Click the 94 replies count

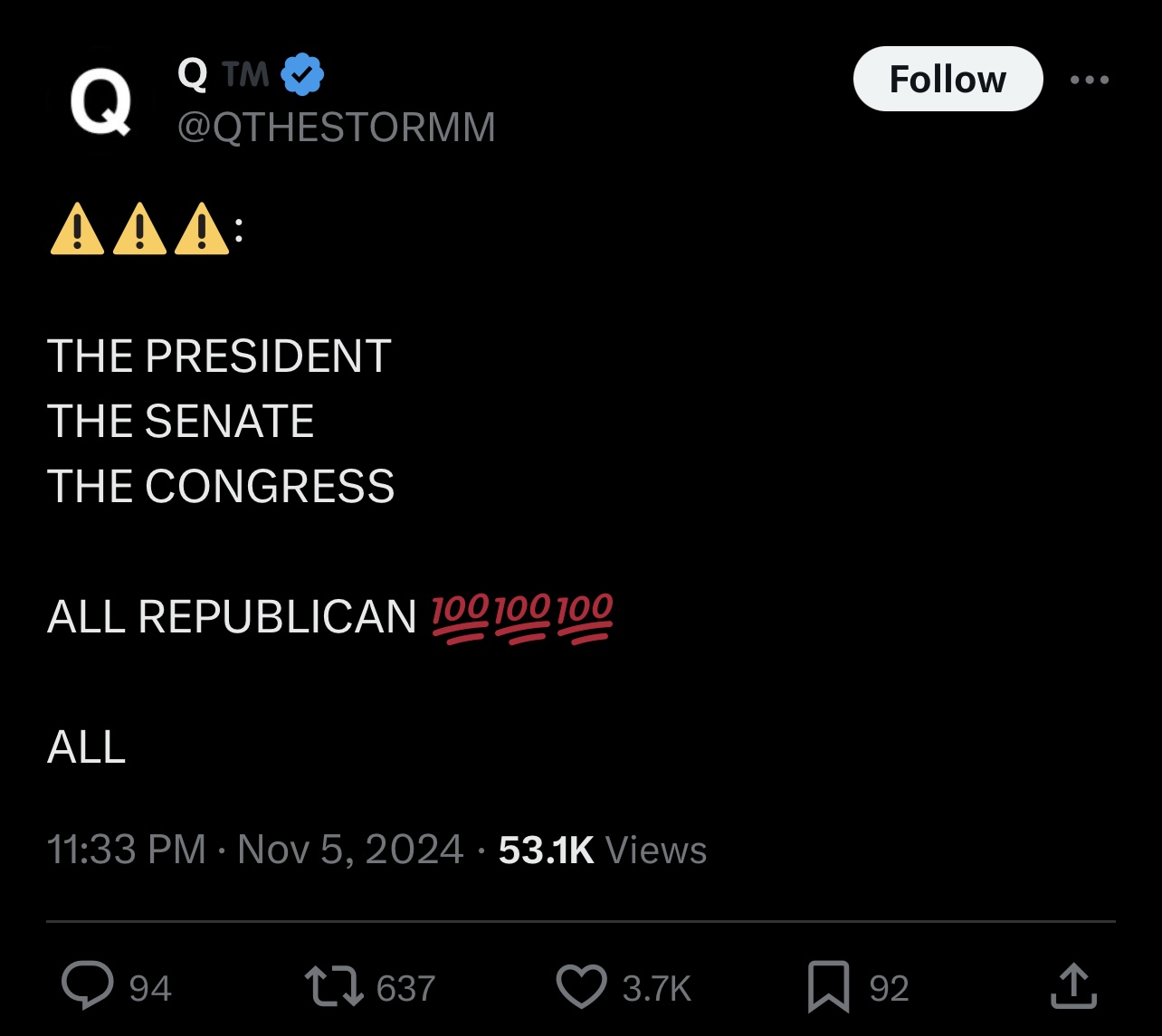[150, 988]
